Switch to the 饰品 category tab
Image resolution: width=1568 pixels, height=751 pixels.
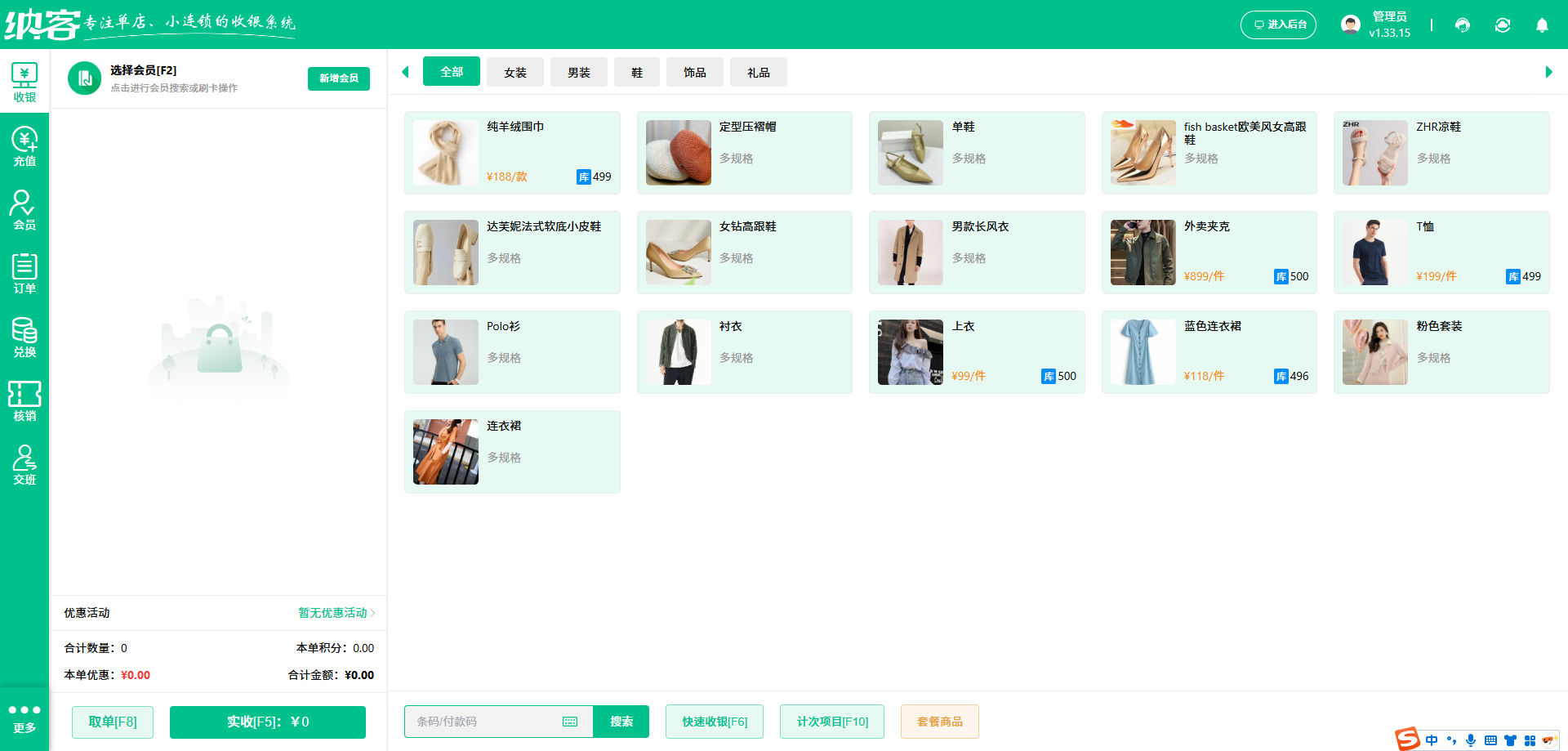(694, 72)
